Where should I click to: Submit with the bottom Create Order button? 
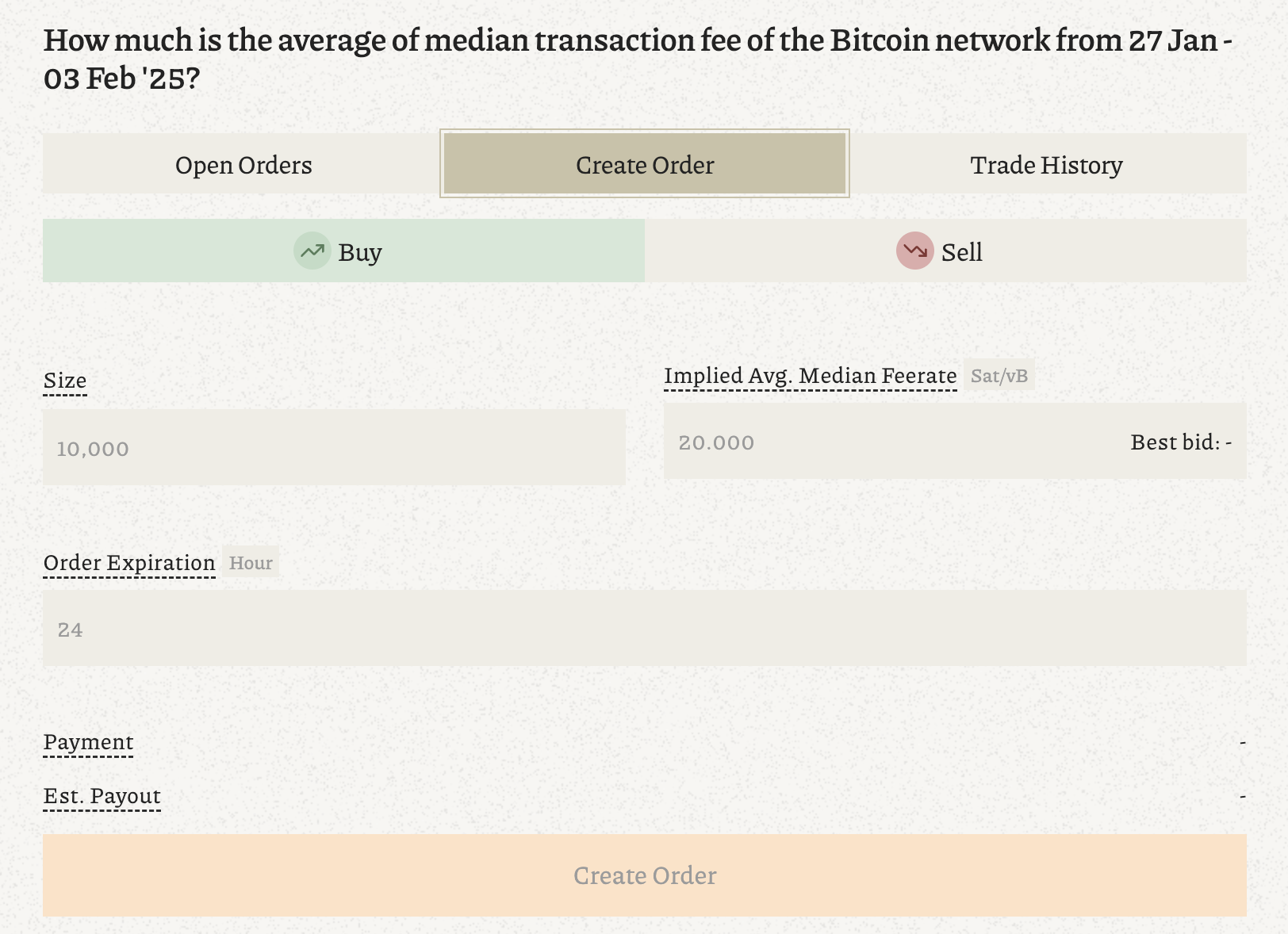point(645,875)
